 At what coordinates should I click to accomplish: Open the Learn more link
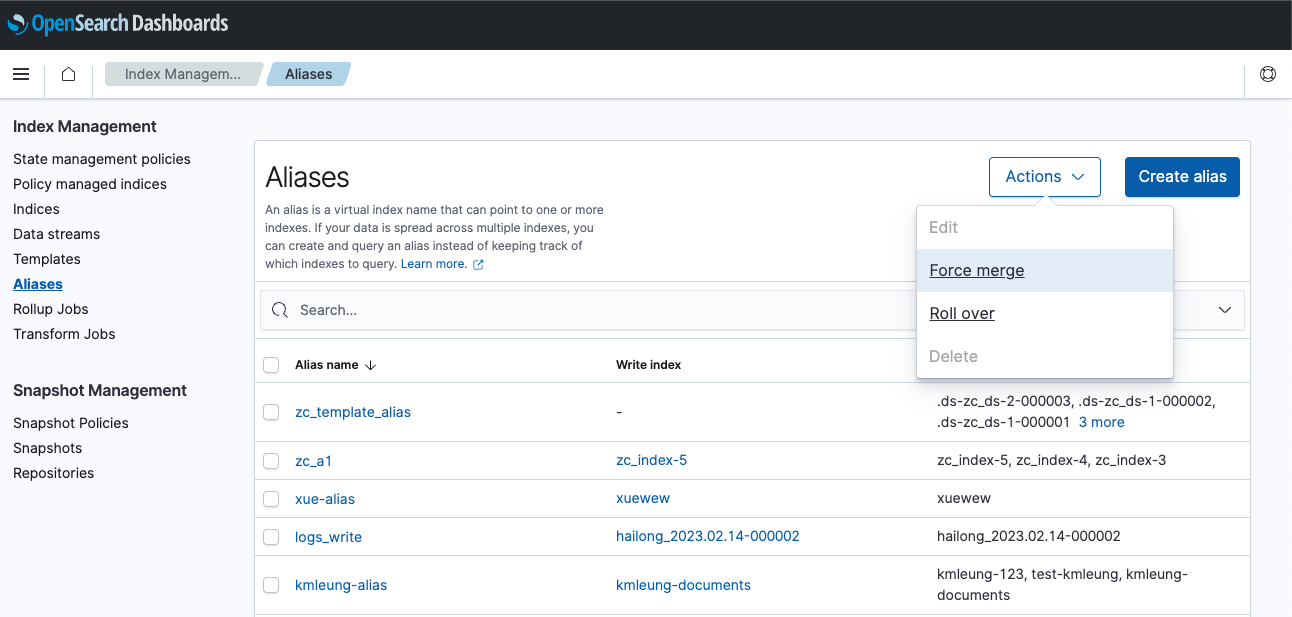point(432,264)
